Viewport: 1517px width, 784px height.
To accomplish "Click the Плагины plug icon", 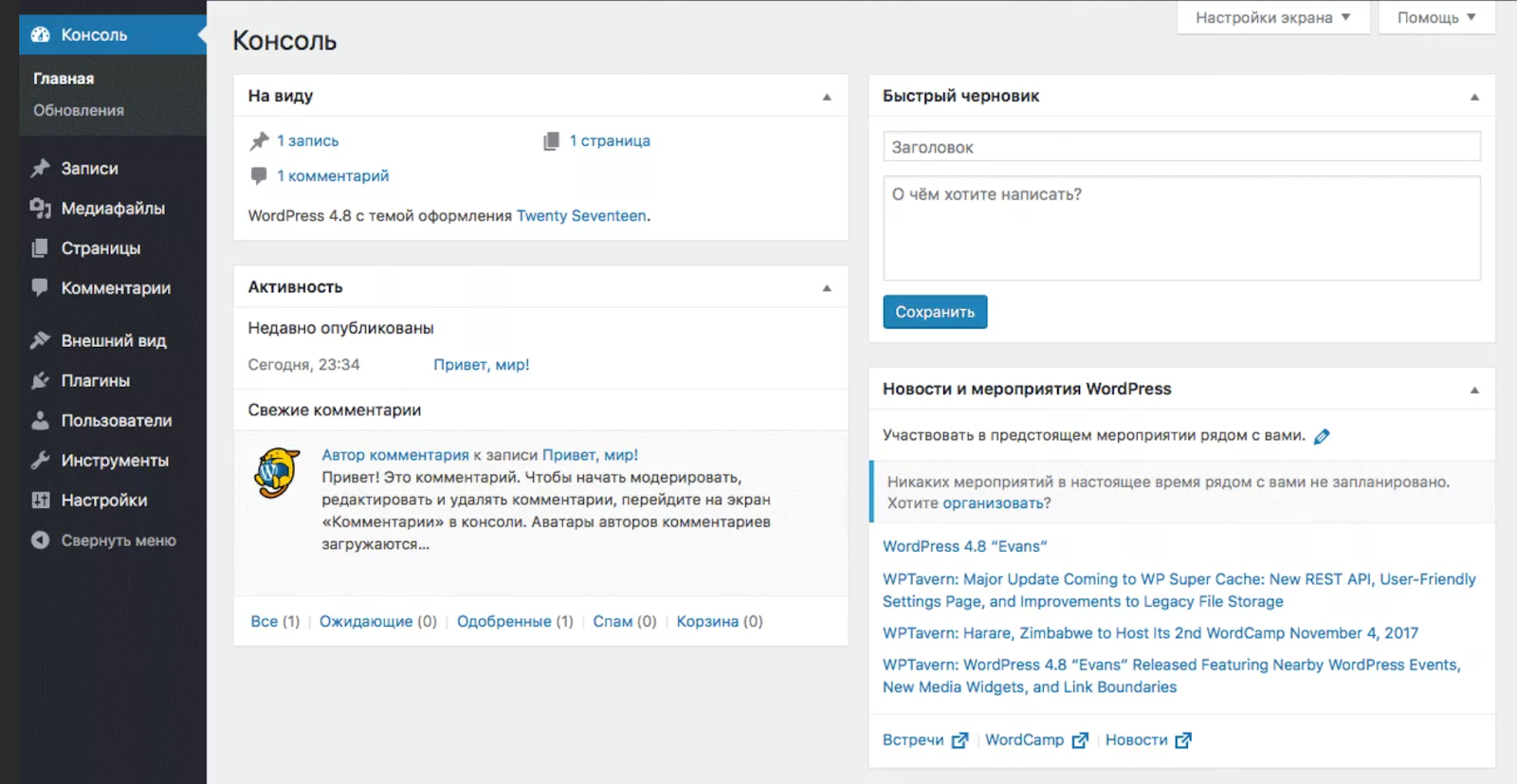I will click(x=40, y=381).
